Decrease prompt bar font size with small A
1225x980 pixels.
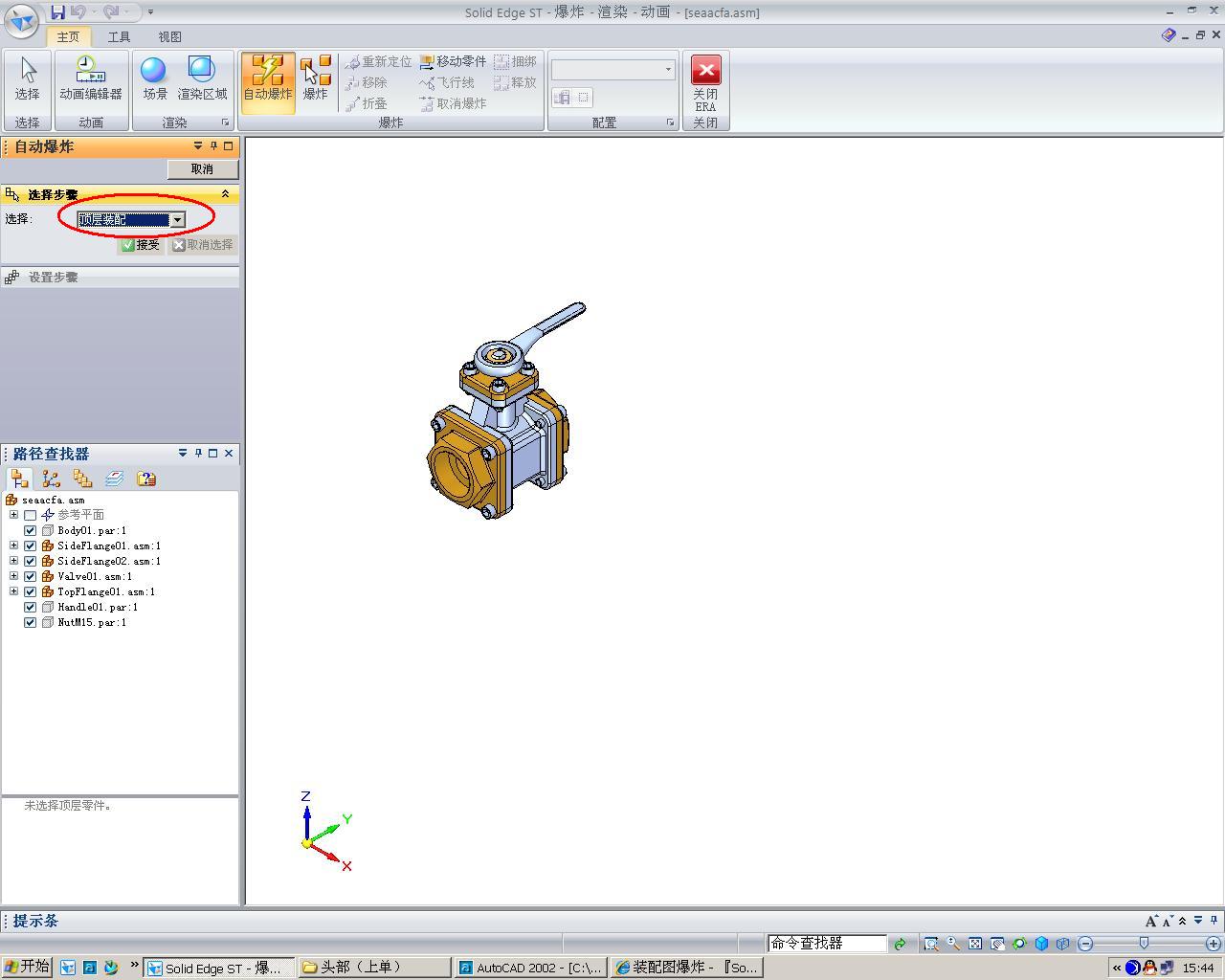(x=1167, y=921)
